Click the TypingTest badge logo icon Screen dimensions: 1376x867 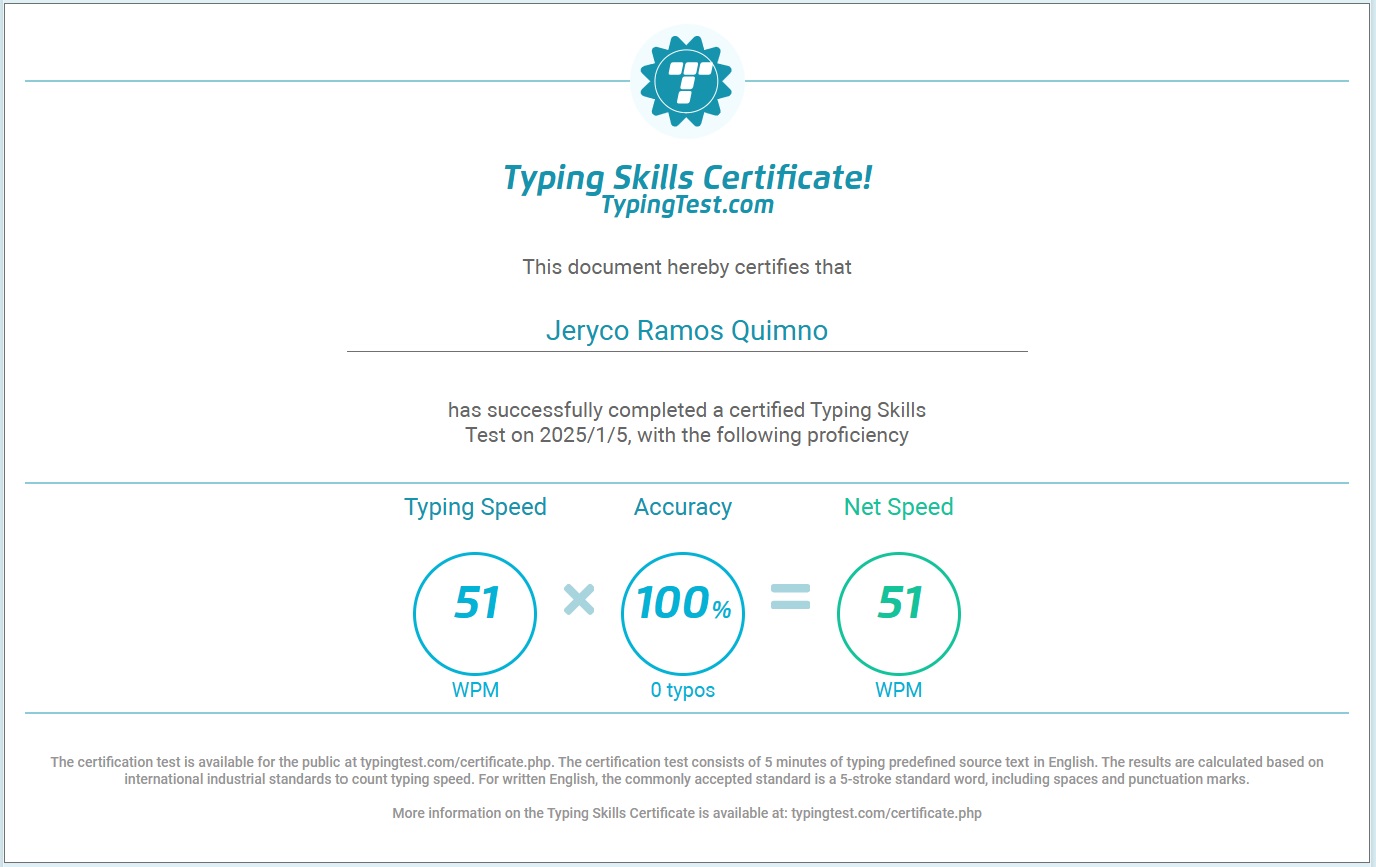pos(687,81)
